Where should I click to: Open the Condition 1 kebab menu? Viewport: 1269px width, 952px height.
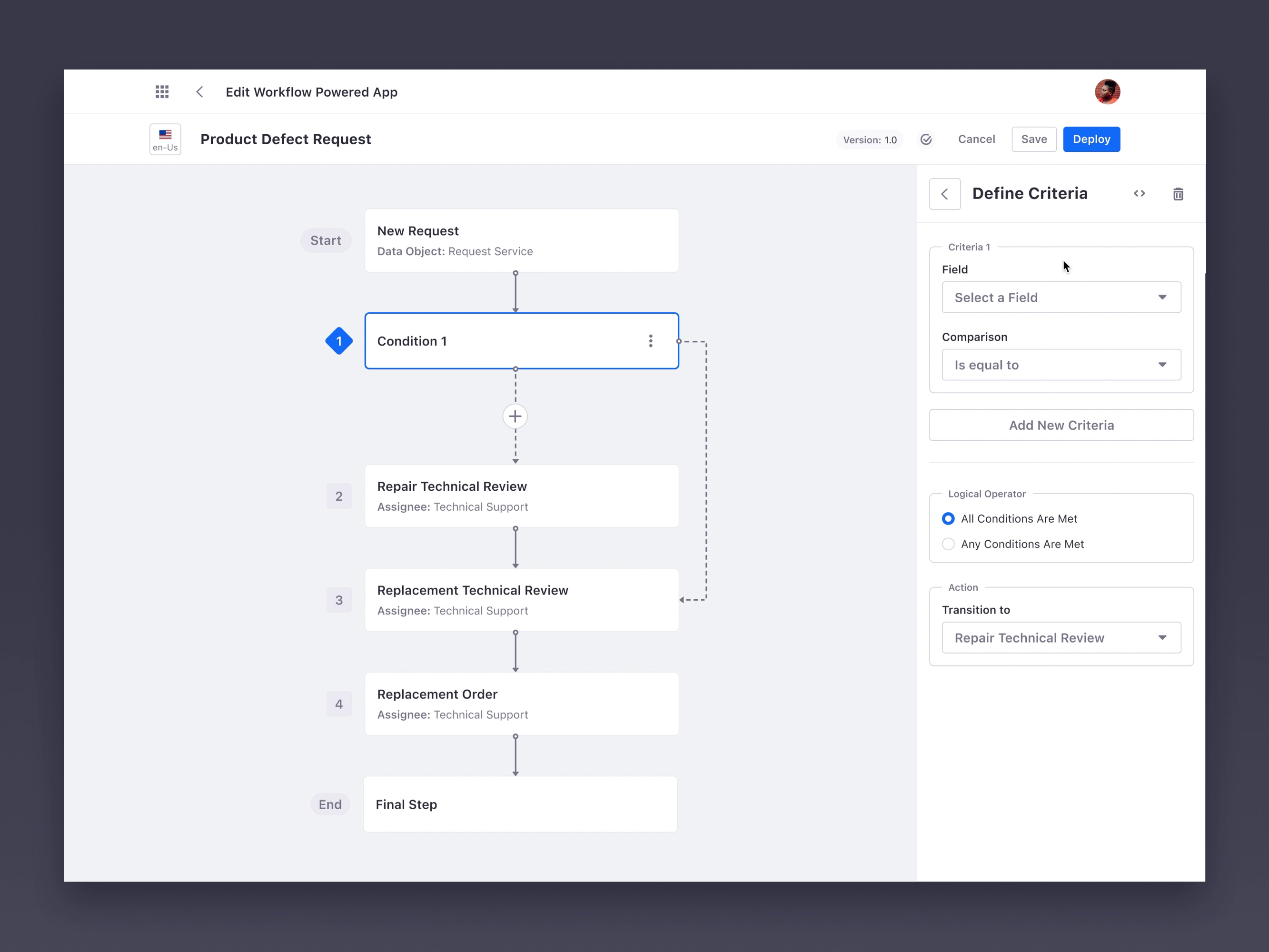[x=651, y=341]
